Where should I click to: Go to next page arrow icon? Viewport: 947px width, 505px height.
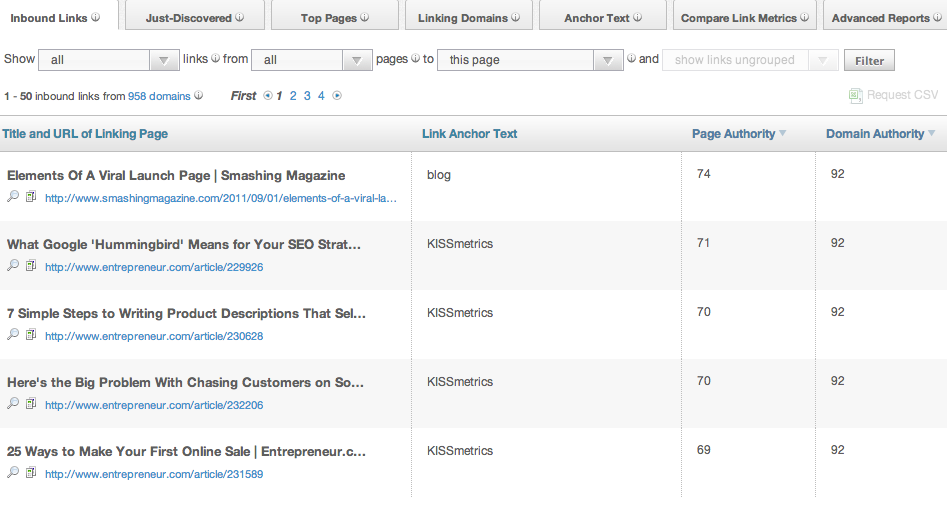tap(337, 95)
